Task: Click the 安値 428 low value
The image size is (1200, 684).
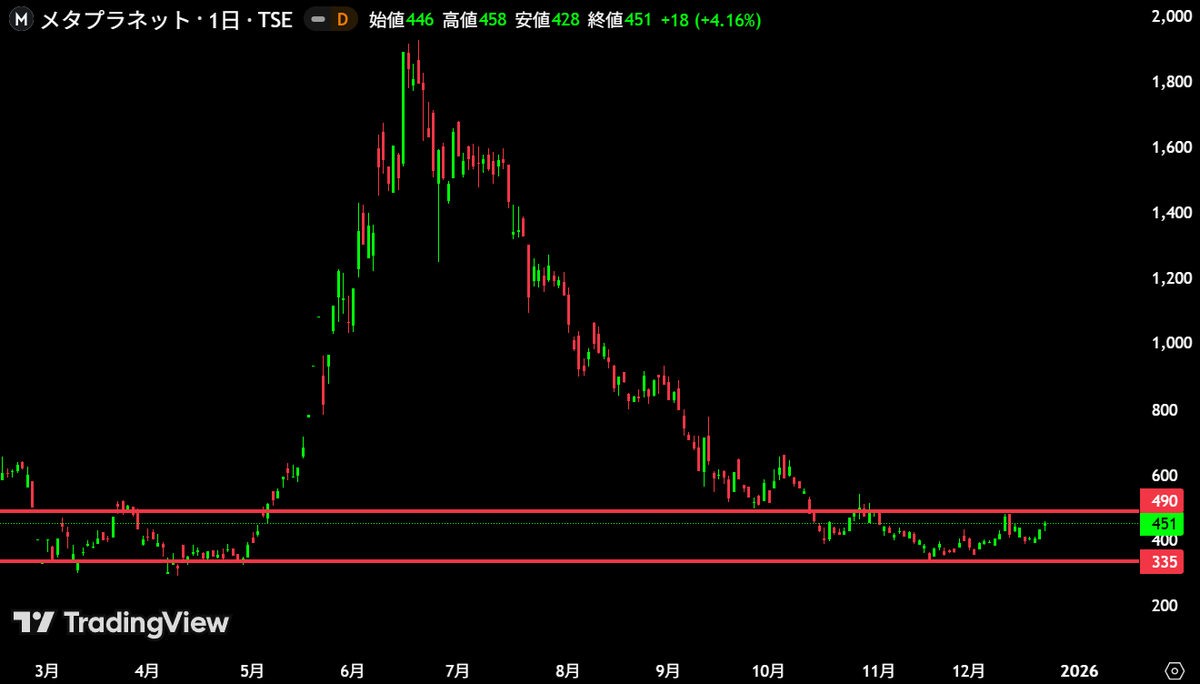Action: point(547,19)
